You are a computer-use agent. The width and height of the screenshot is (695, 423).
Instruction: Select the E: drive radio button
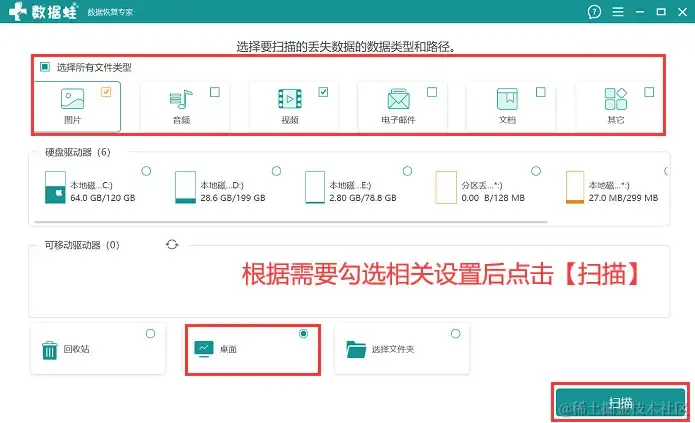[x=407, y=171]
